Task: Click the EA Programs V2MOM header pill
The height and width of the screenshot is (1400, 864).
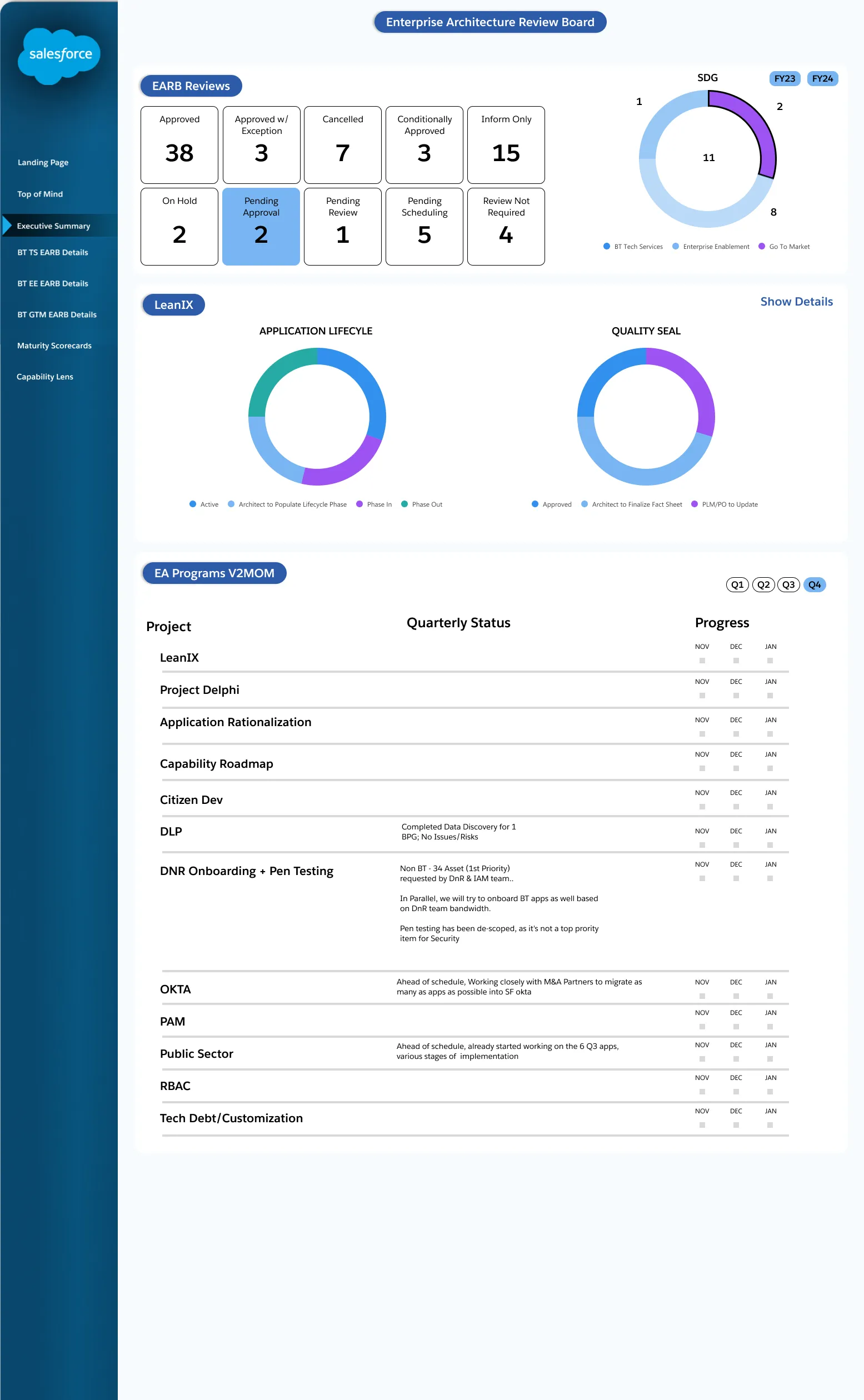Action: (214, 573)
